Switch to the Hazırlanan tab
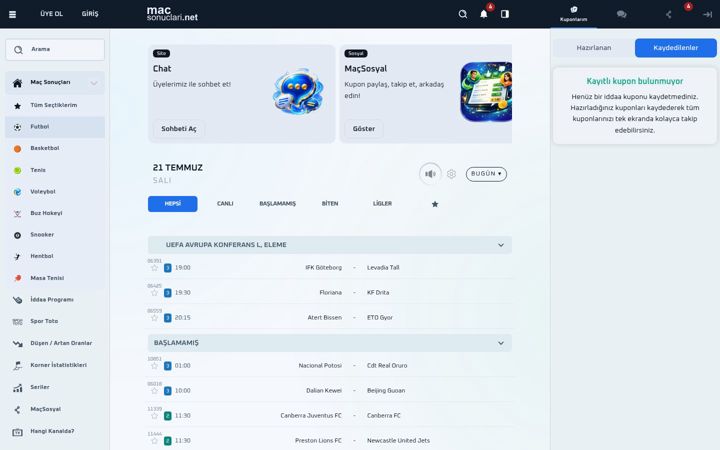 pyautogui.click(x=594, y=48)
